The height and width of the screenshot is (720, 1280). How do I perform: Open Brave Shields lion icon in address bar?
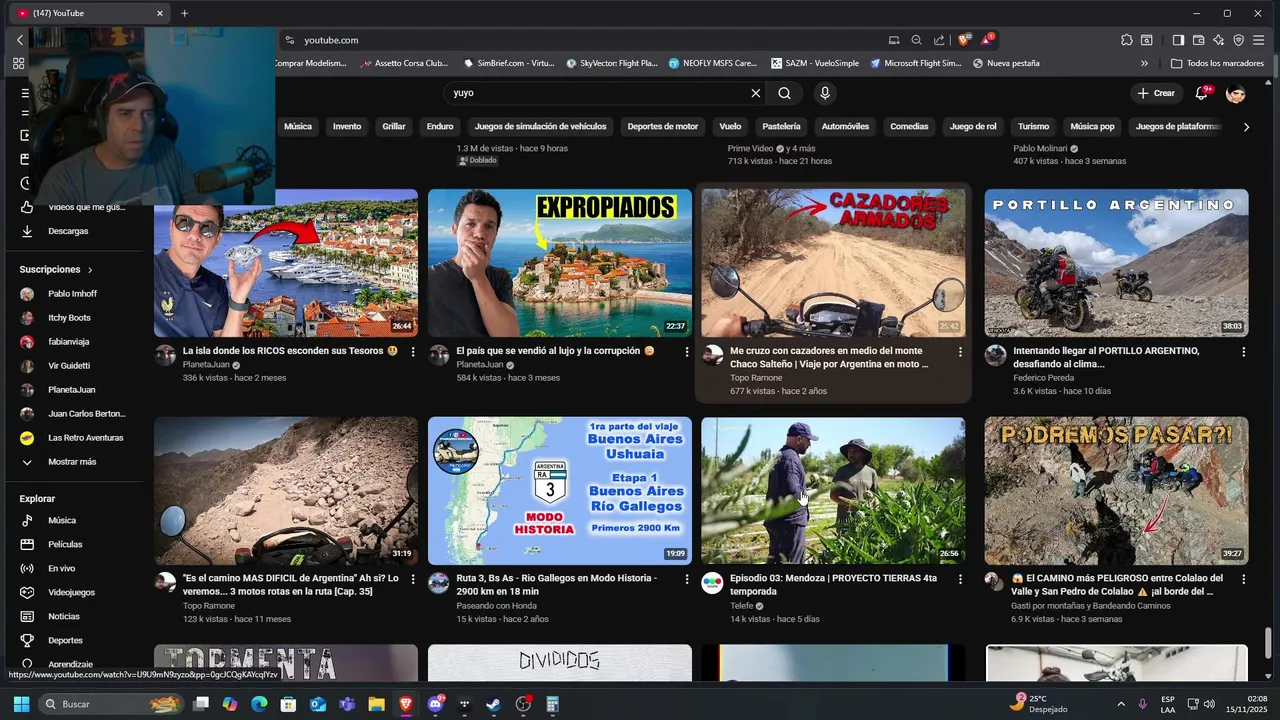964,40
